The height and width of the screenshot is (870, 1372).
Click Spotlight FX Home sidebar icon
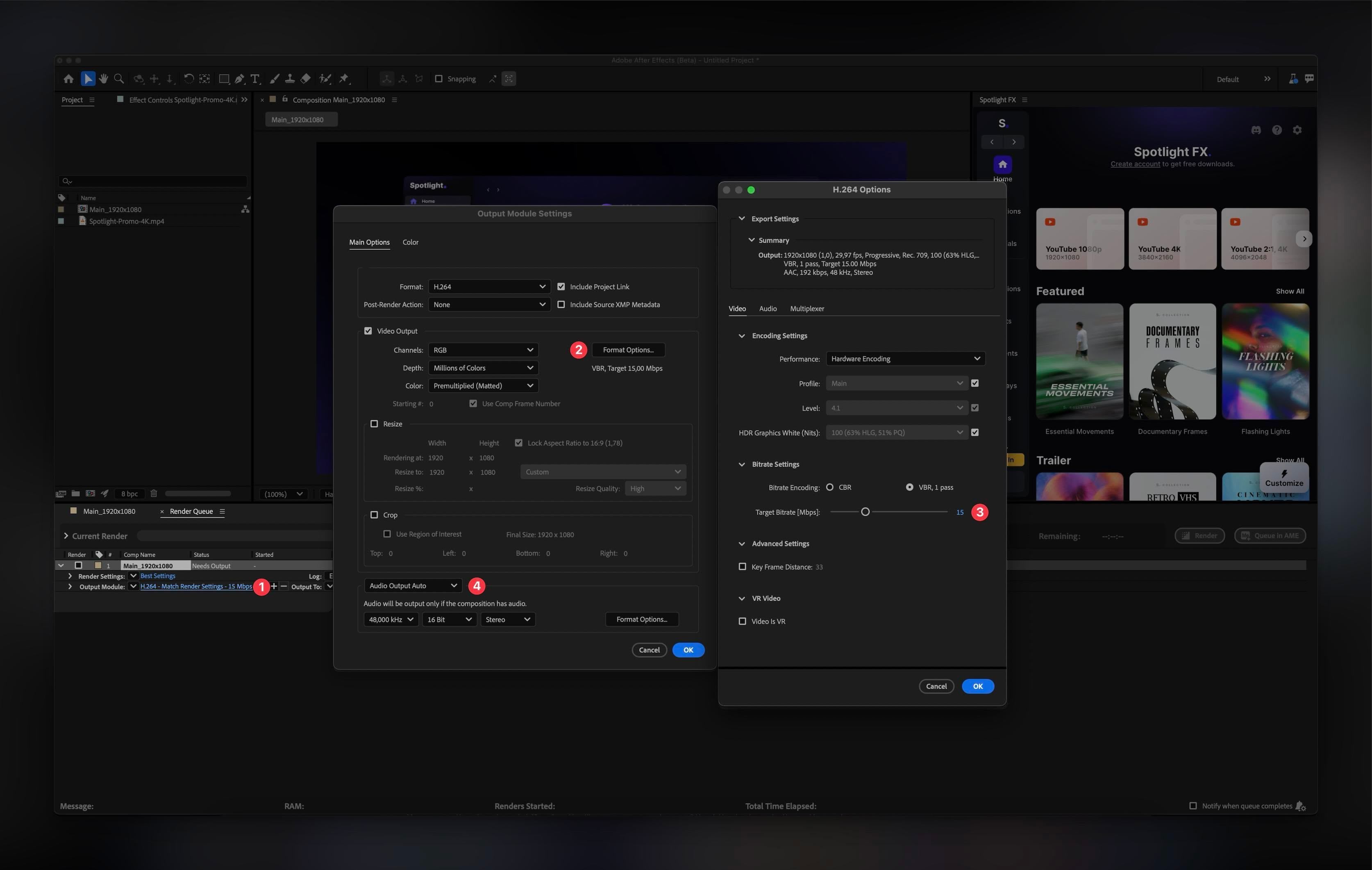point(1002,165)
